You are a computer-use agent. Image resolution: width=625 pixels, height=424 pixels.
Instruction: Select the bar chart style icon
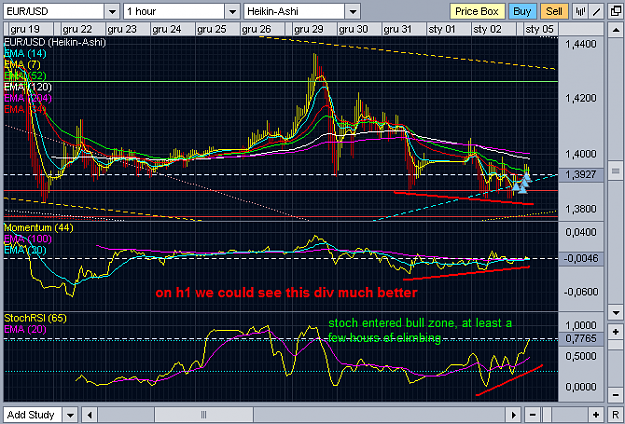pyautogui.click(x=580, y=12)
